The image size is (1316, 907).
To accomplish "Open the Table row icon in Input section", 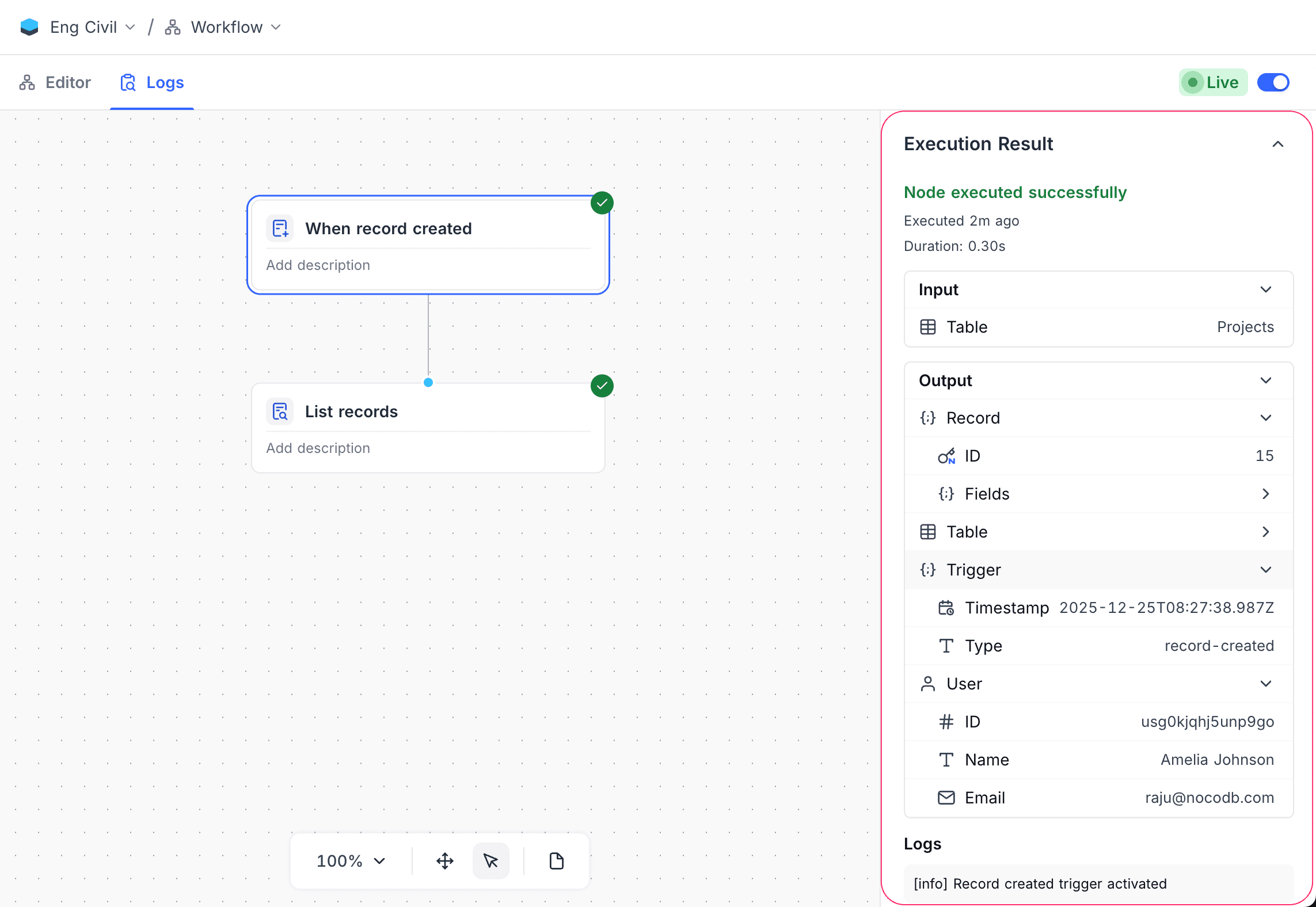I will coord(927,327).
